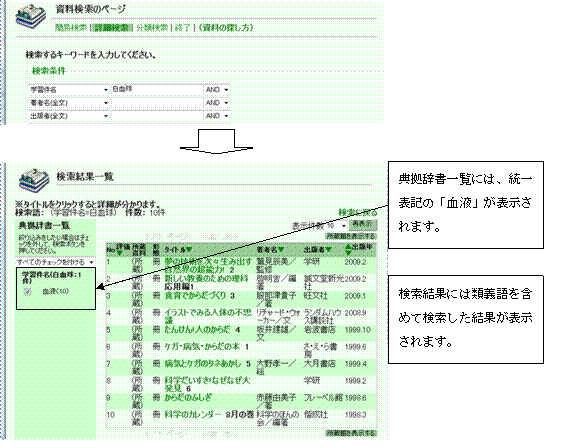Click the 再表示 button
The height and width of the screenshot is (448, 567).
(363, 225)
